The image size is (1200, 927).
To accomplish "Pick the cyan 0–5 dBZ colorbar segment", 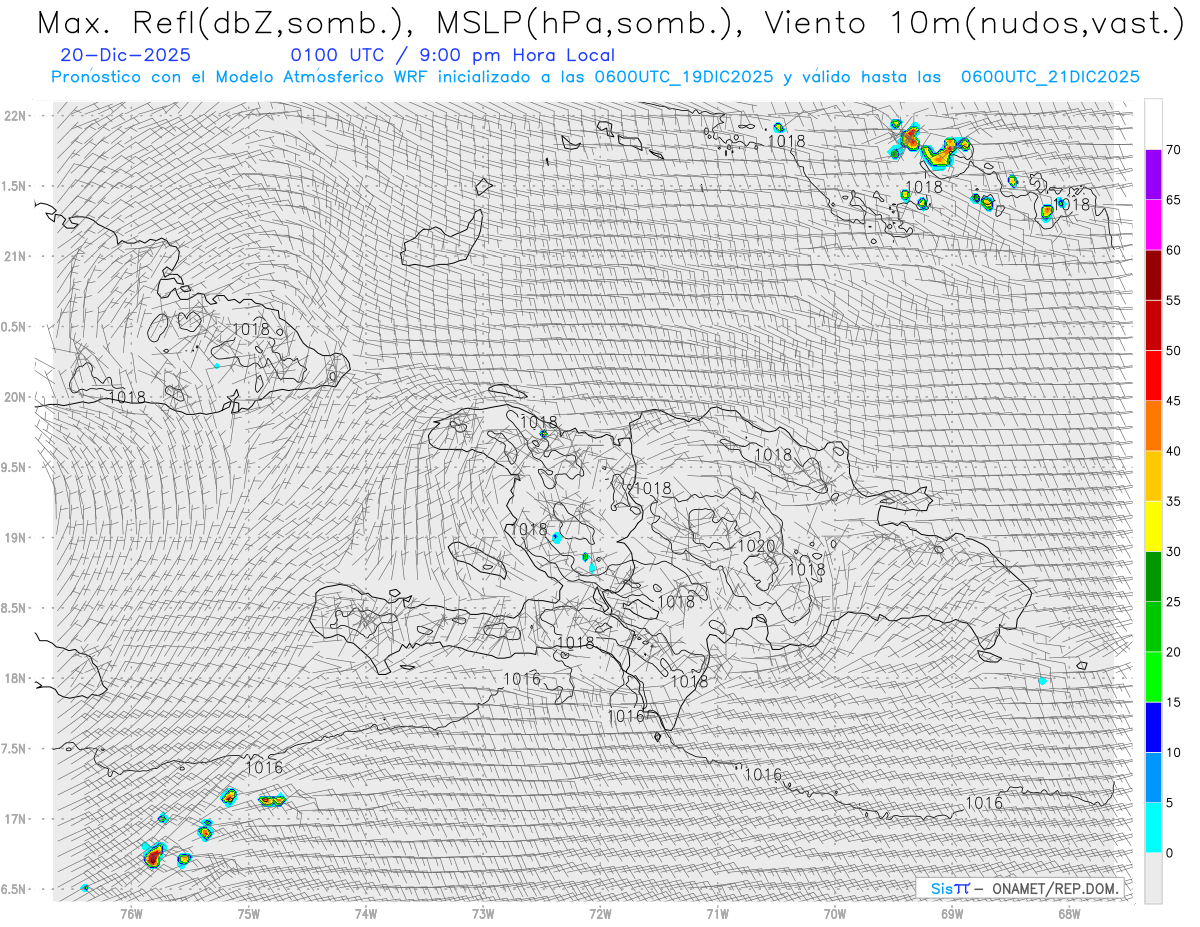I will point(1153,827).
